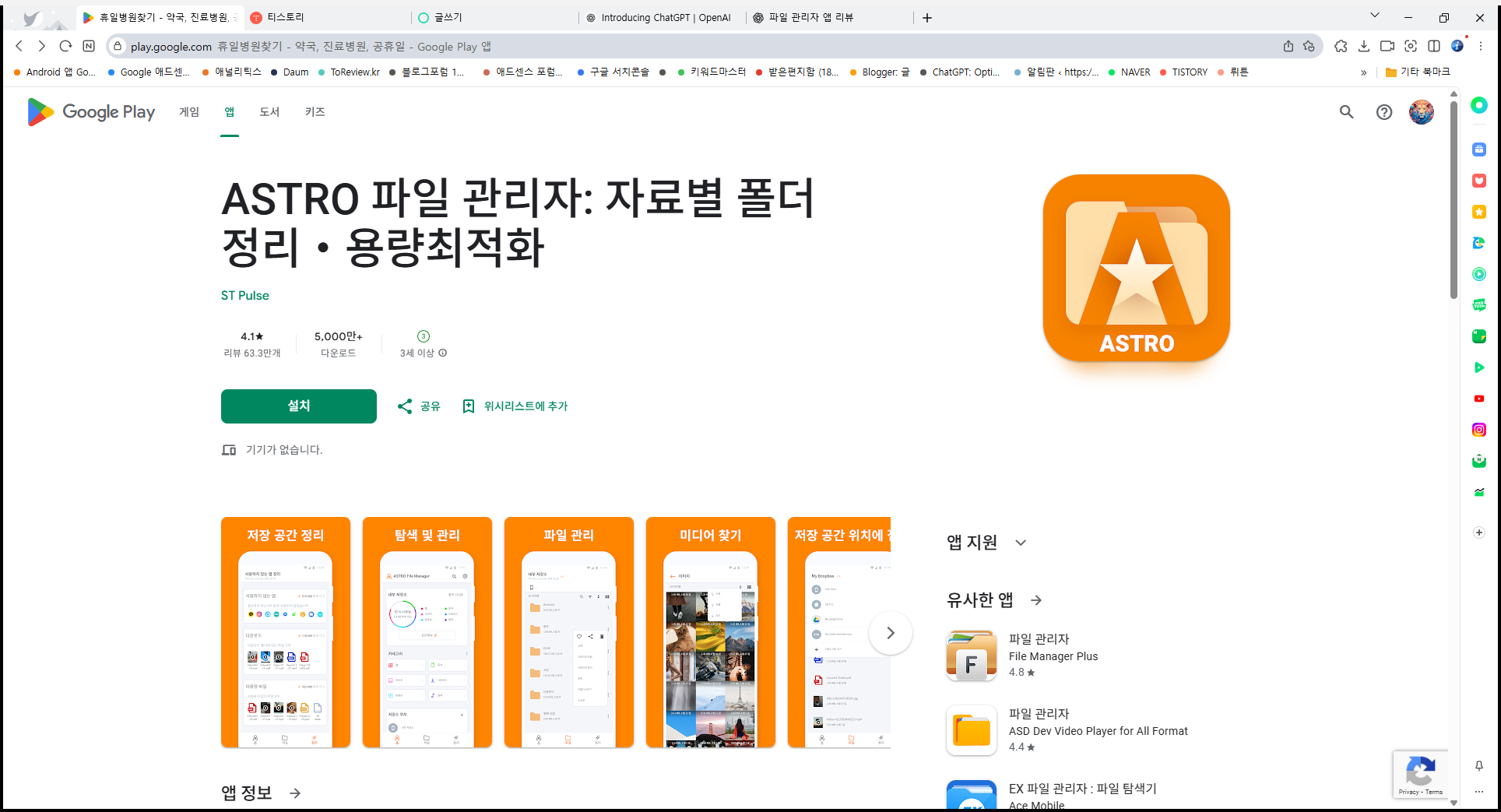Open the browser tab search chevron

click(x=1374, y=15)
